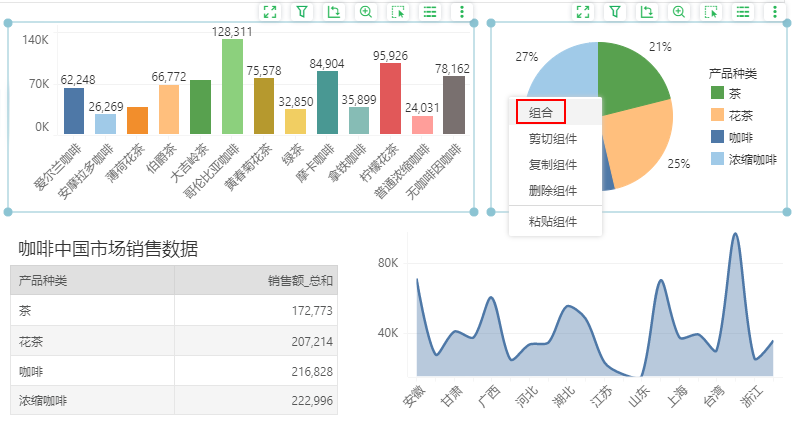This screenshot has width=794, height=424.
Task: Open the filter icon above the bar chart
Action: pyautogui.click(x=301, y=12)
